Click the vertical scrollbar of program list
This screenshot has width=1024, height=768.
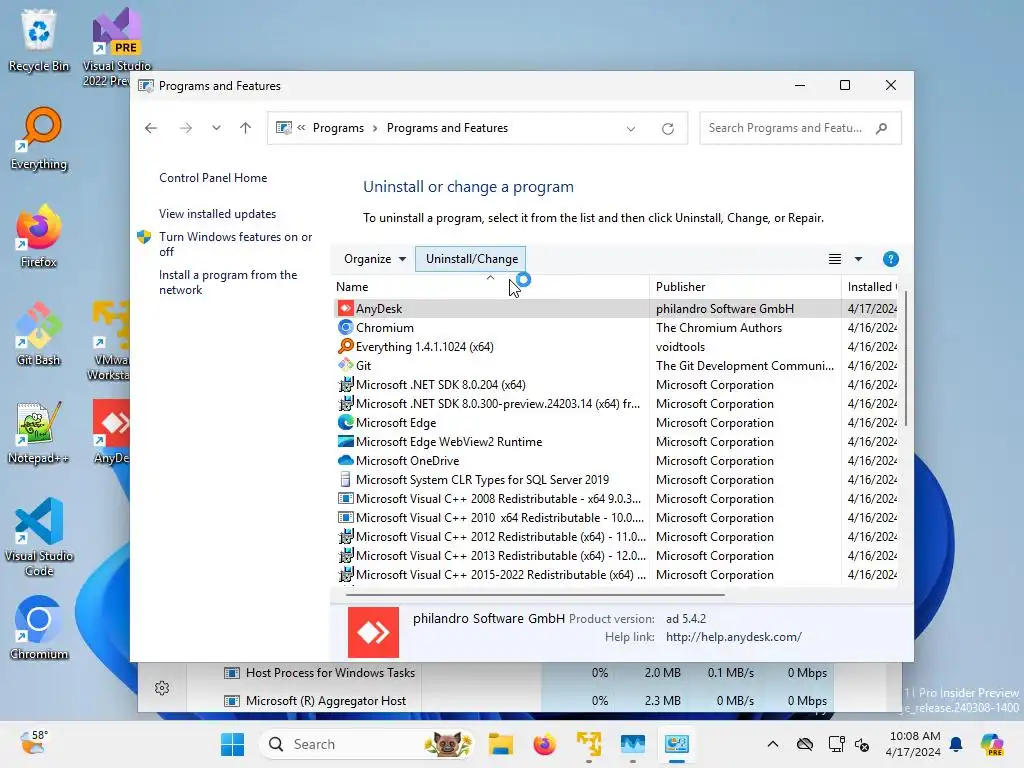coord(905,359)
